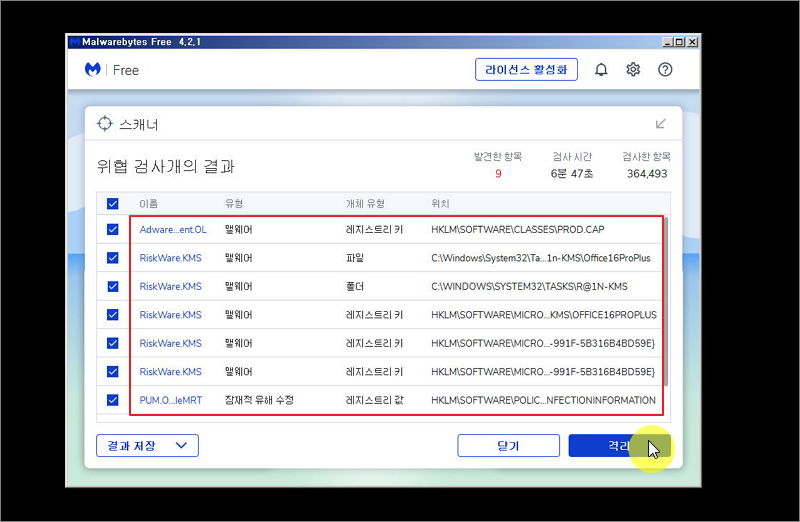Sort by the 개체 유형 column header

click(365, 204)
